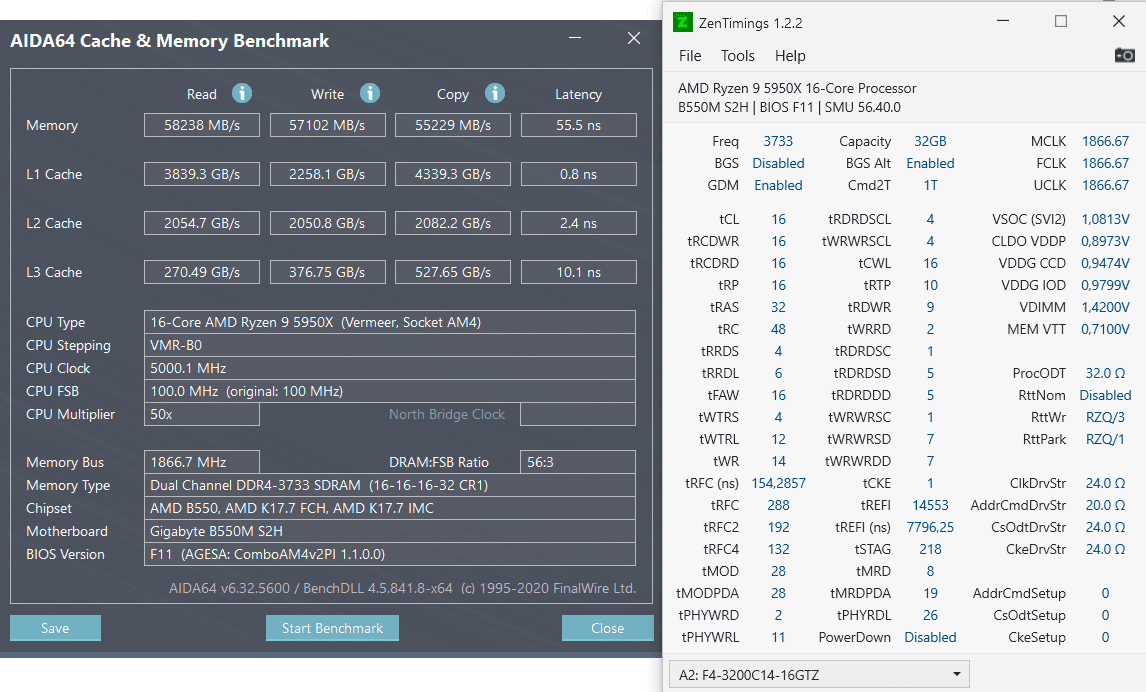Click the MCLK value 1866.67

click(1105, 141)
